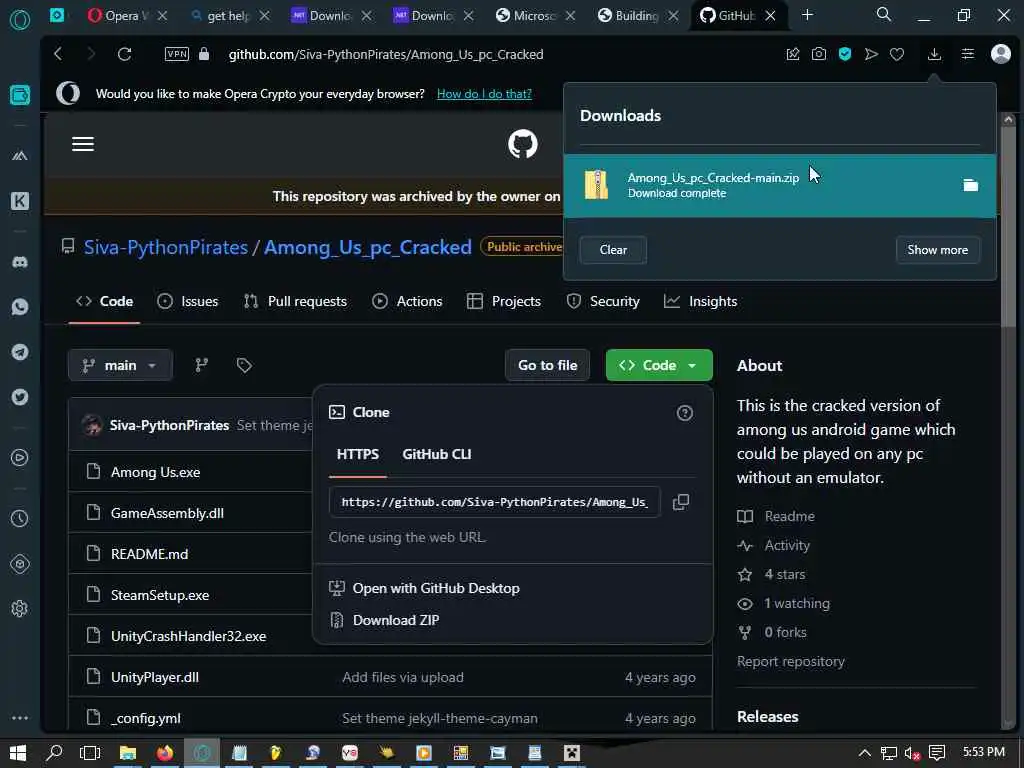Toggle the VPN badge
Image resolution: width=1024 pixels, height=768 pixels.
pos(177,54)
